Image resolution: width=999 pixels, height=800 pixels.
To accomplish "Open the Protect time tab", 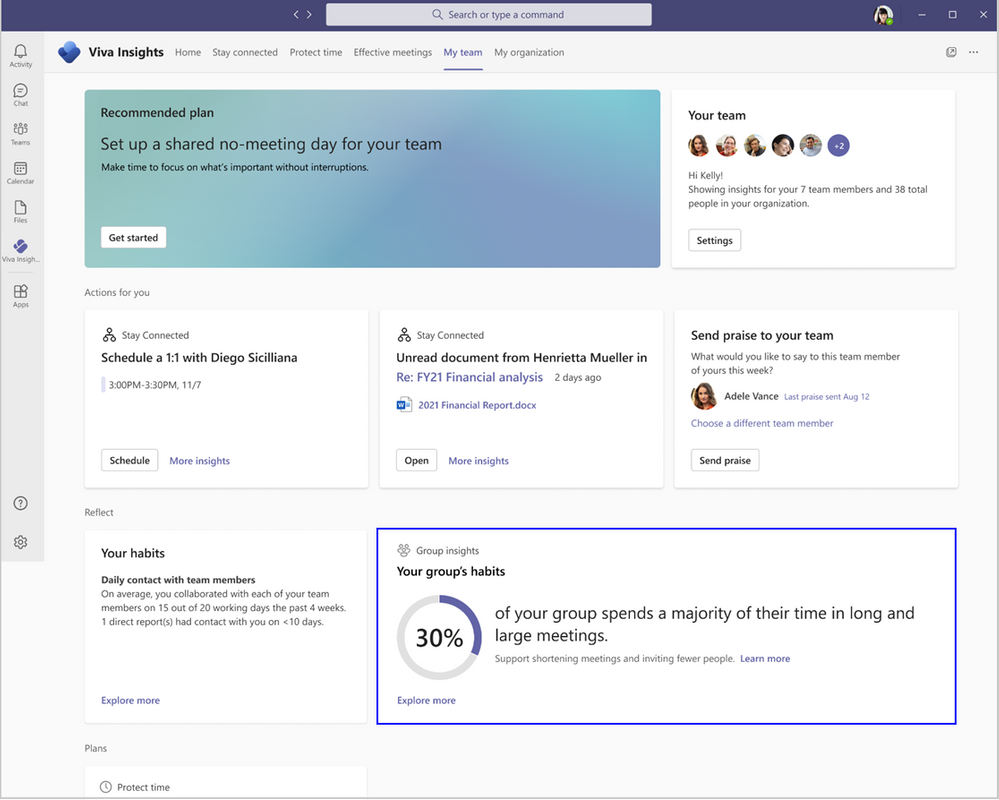I will 316,52.
